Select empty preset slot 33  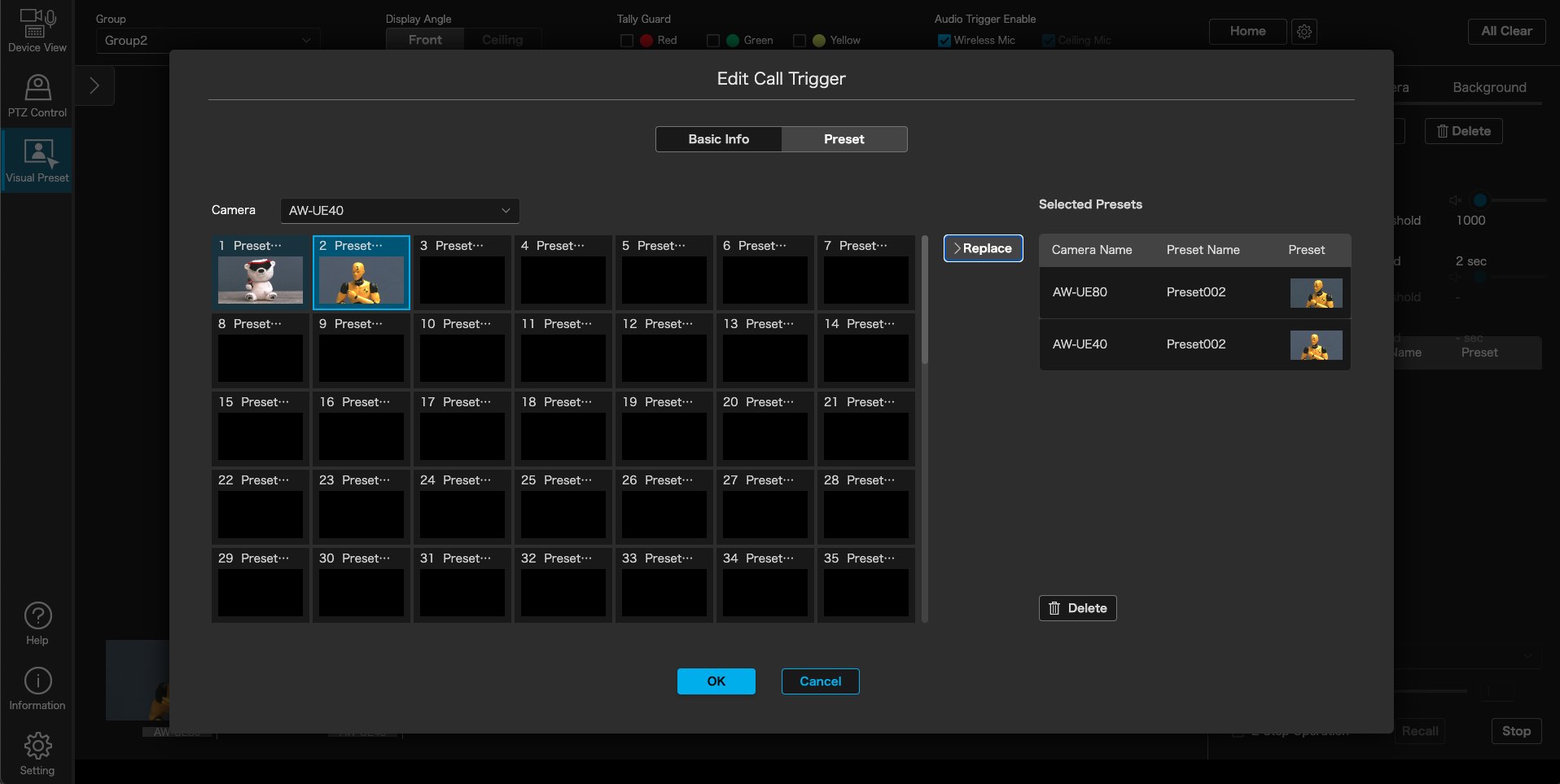pos(664,585)
